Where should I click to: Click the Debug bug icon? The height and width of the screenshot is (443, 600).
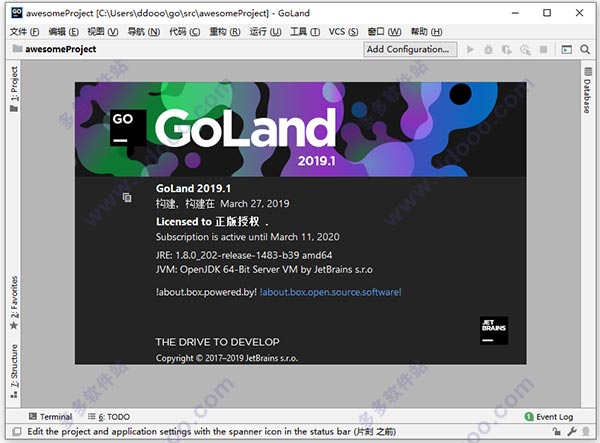click(x=488, y=49)
